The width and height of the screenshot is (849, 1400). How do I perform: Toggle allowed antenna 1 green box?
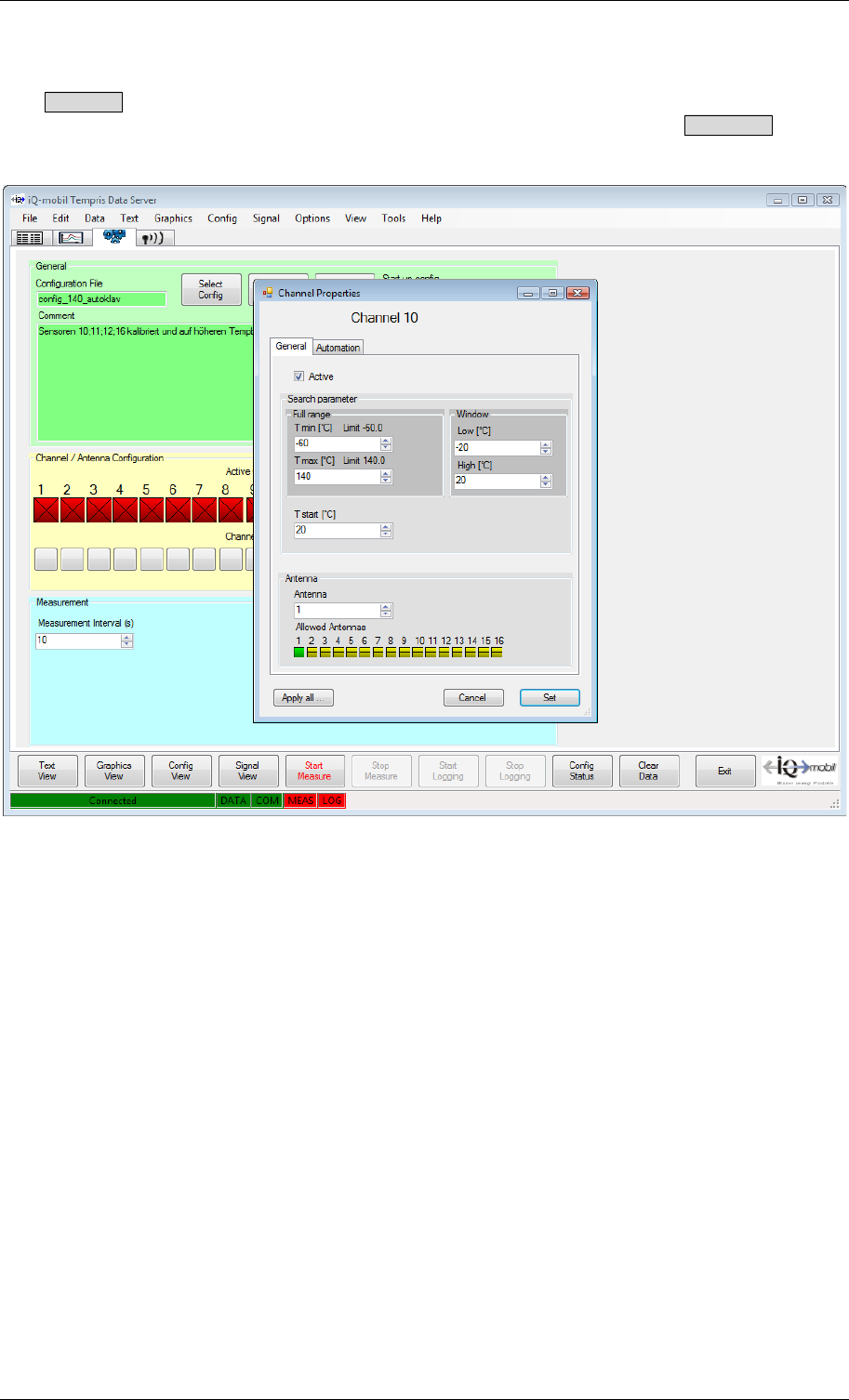[299, 653]
